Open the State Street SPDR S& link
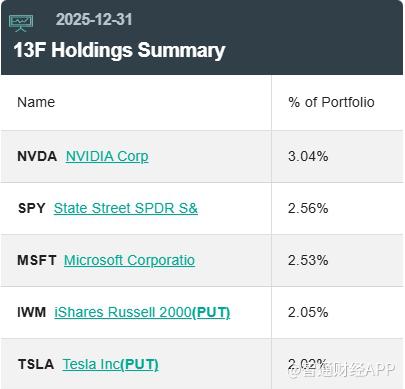 click(x=126, y=208)
